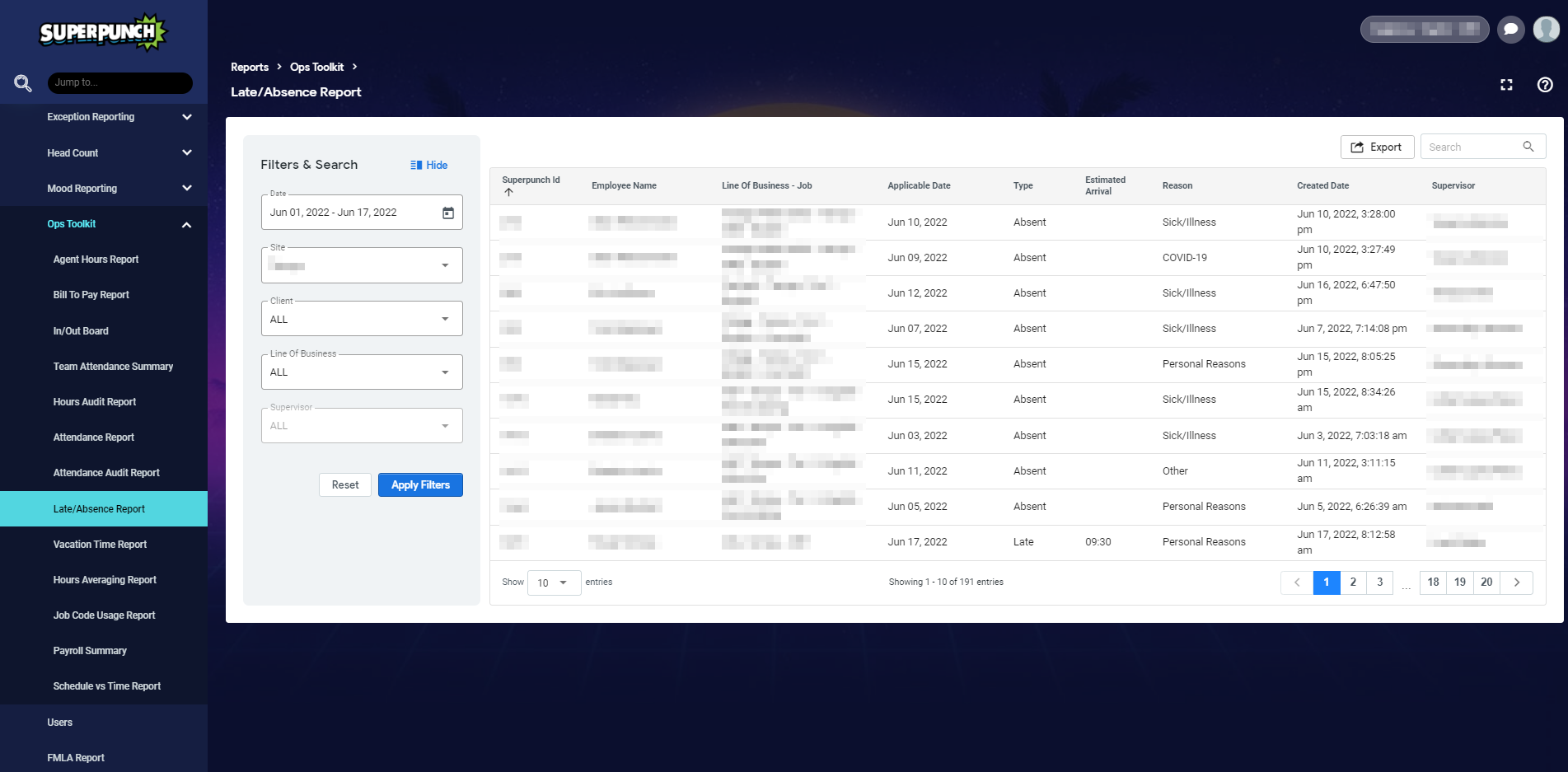Open the help question mark icon
This screenshot has width=1568, height=772.
(x=1545, y=85)
